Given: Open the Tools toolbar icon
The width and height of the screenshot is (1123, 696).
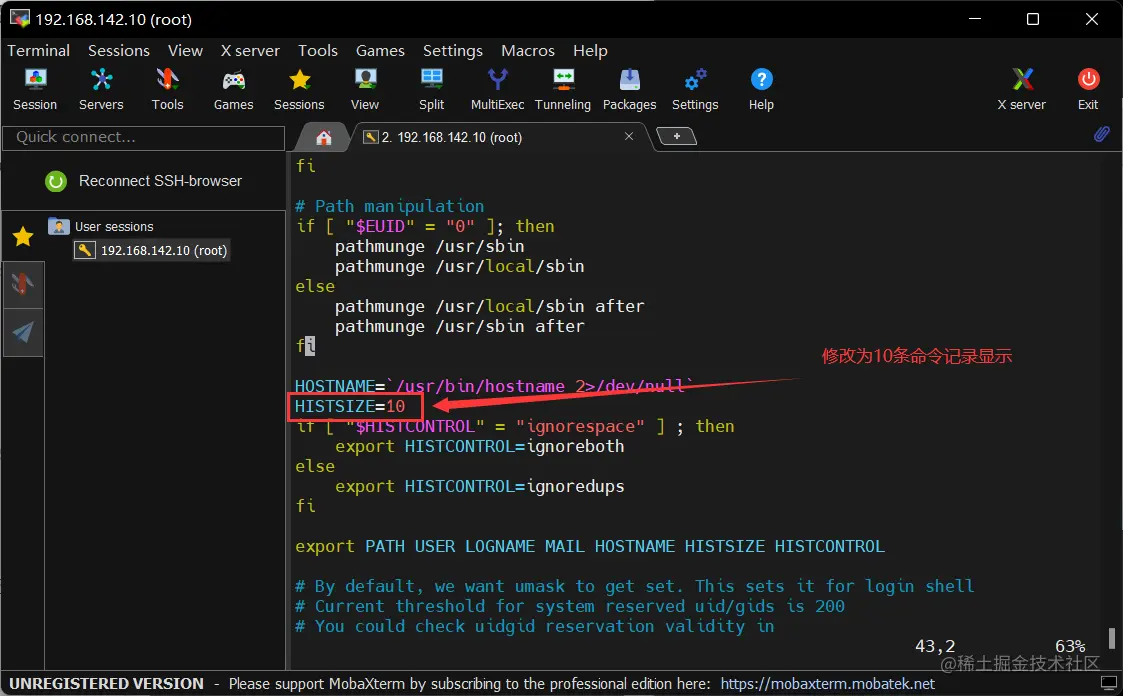Looking at the screenshot, I should point(167,90).
